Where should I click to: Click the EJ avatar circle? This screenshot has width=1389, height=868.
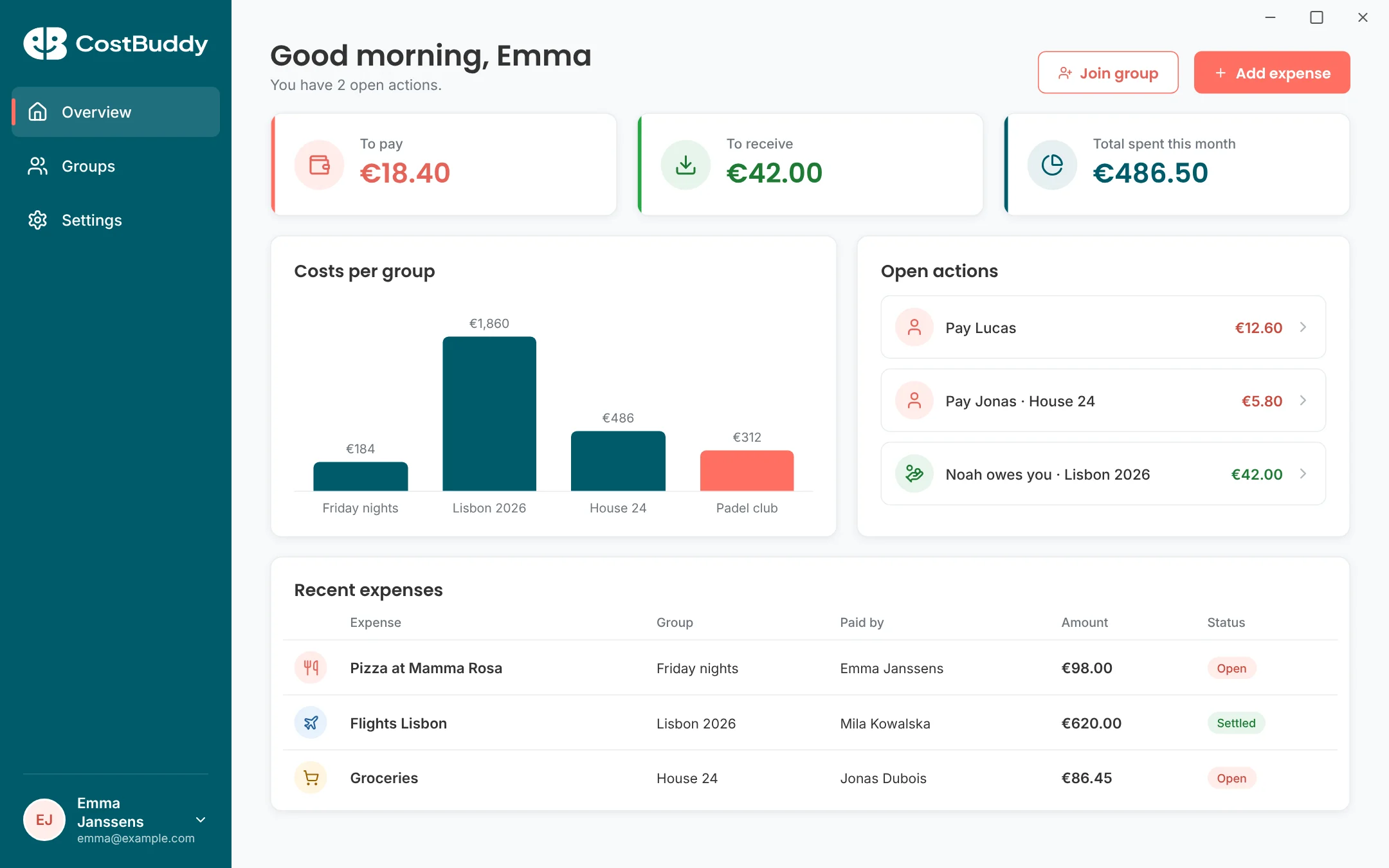(x=44, y=820)
